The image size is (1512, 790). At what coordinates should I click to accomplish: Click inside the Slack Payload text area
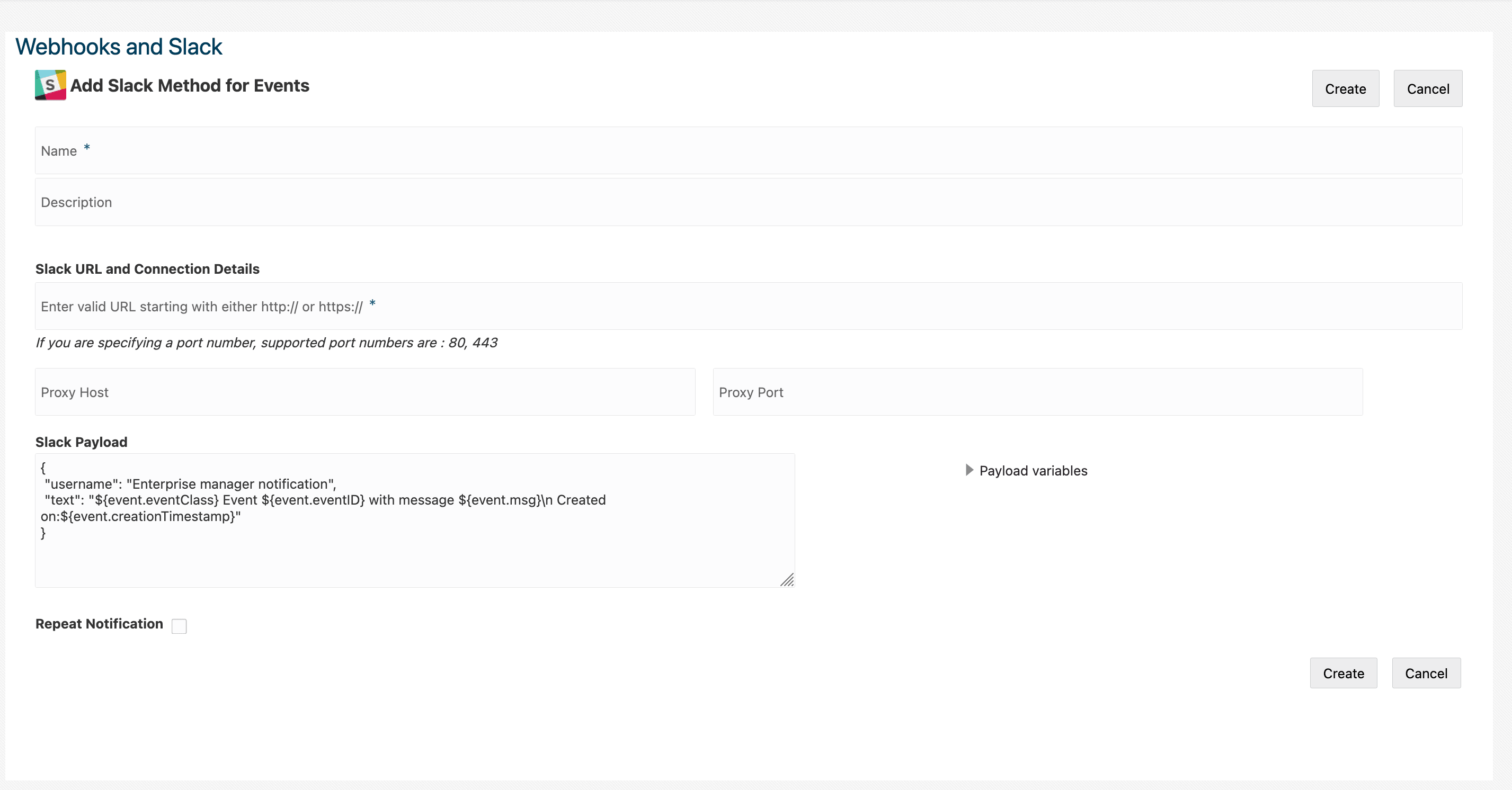(x=414, y=551)
